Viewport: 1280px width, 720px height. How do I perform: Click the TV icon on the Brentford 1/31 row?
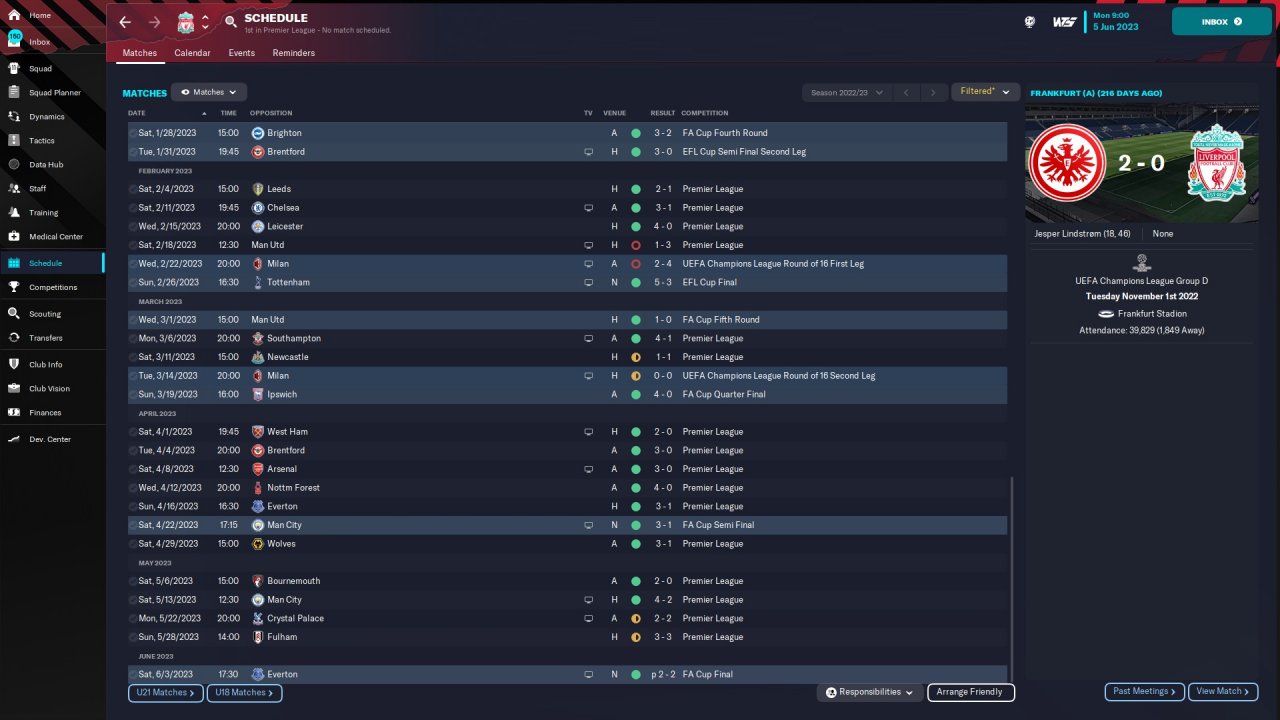click(589, 152)
